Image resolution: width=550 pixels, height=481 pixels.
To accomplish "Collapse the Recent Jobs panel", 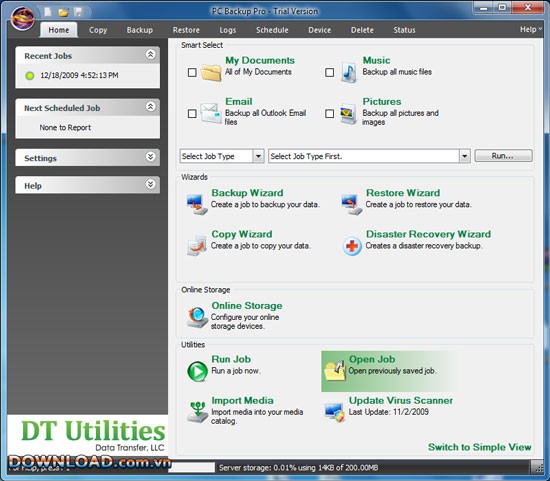I will coord(150,54).
